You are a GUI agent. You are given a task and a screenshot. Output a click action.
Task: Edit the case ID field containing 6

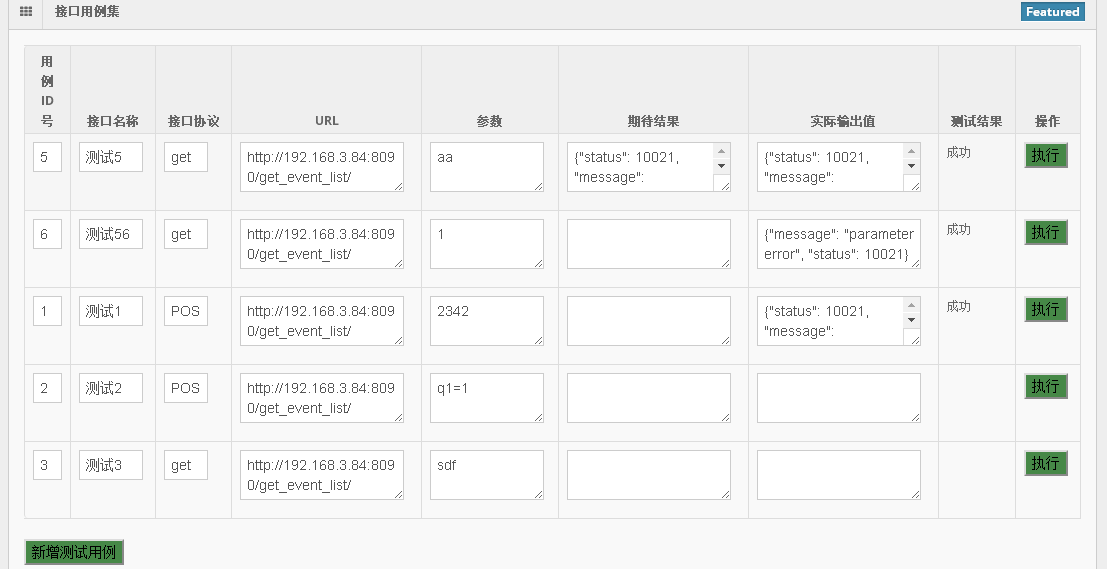47,234
